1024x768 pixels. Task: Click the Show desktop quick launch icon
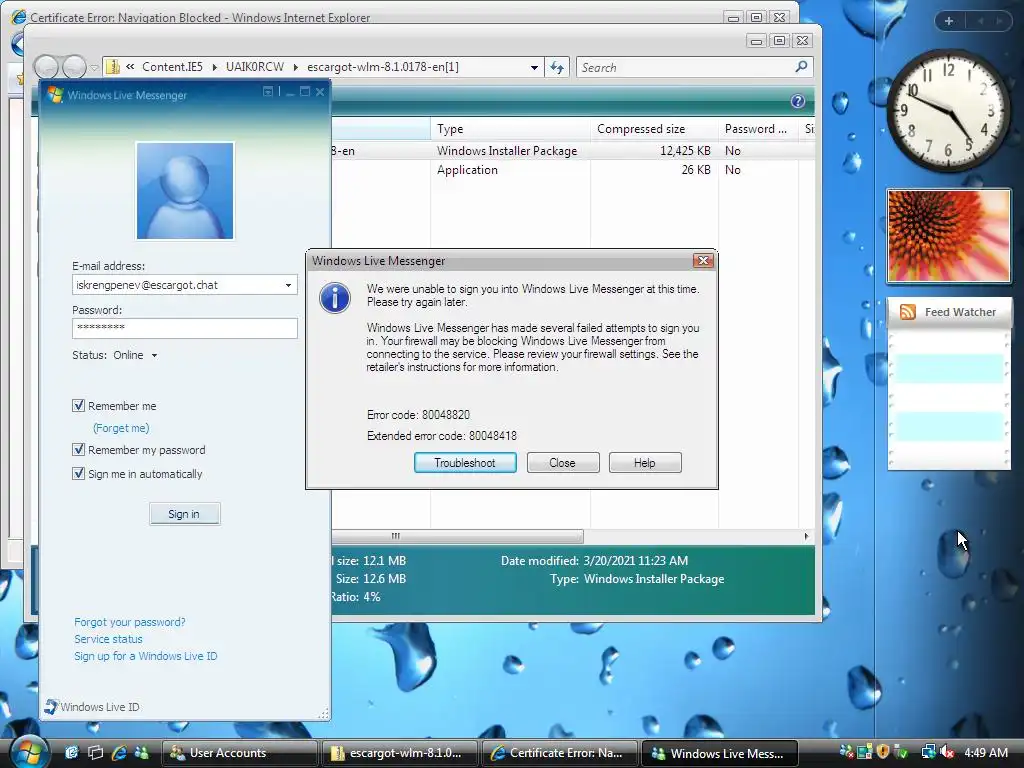point(72,752)
